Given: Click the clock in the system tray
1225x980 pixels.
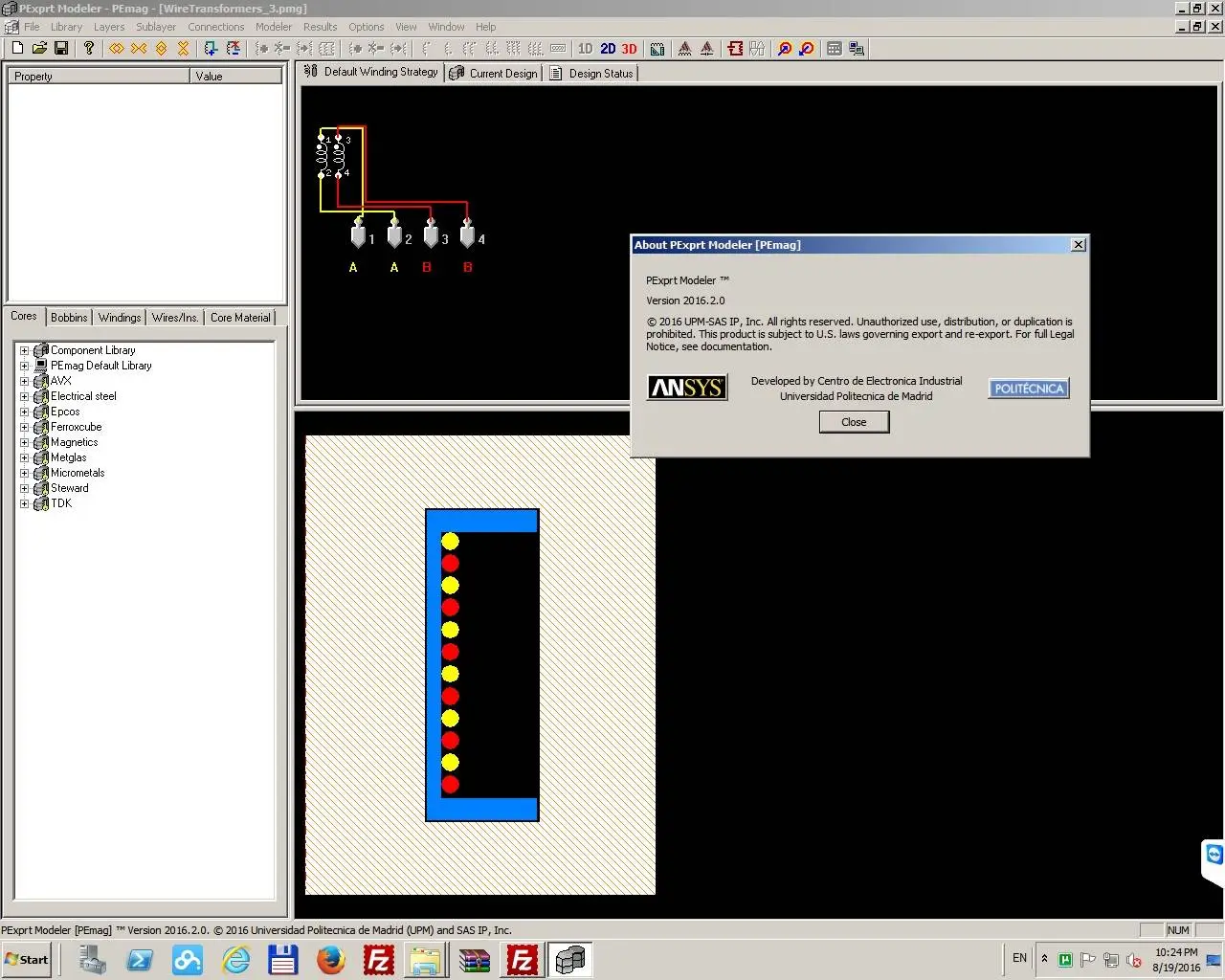Looking at the screenshot, I should (1176, 960).
